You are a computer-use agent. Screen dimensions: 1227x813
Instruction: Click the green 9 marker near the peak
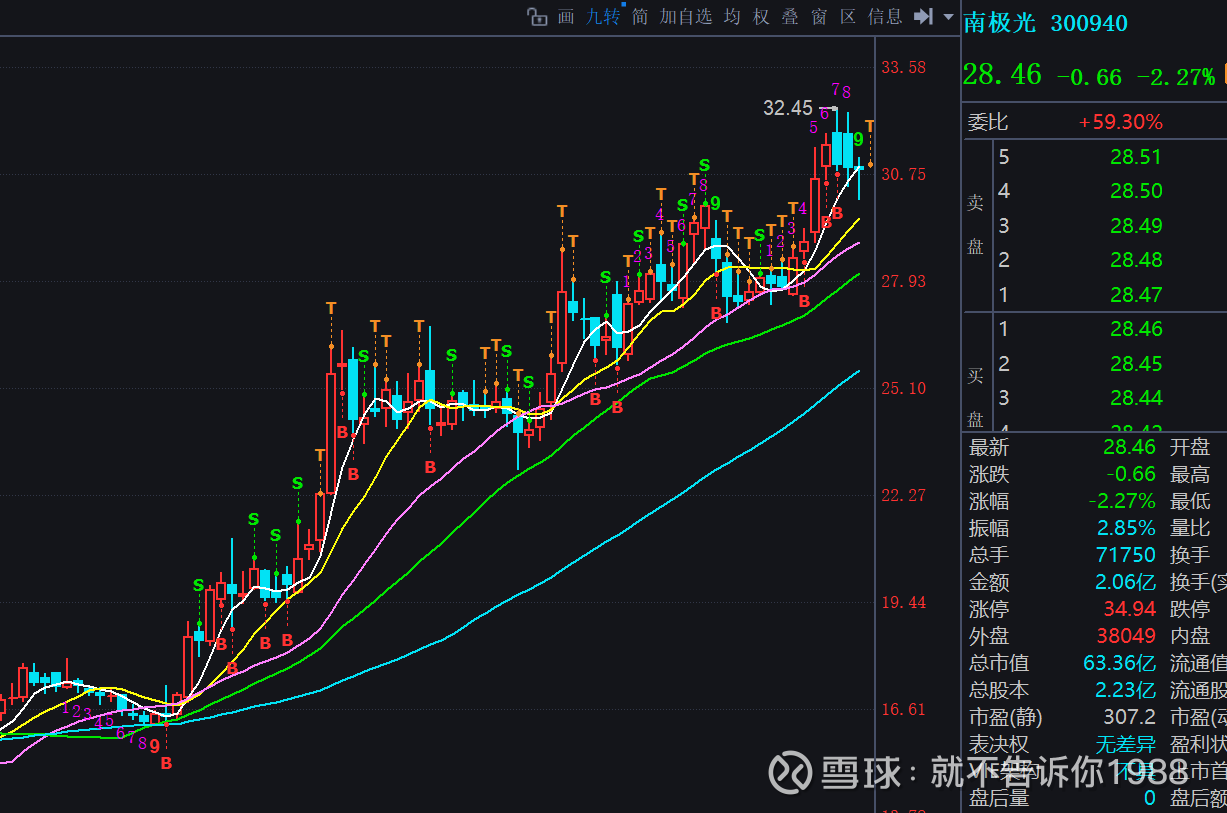click(858, 140)
